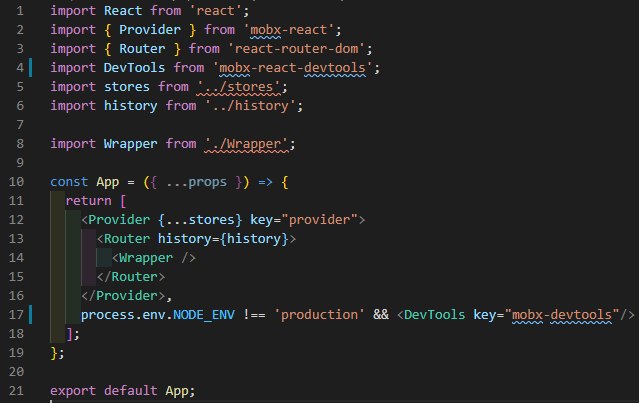Click line number 21 in gutter
This screenshot has width=639, height=403.
(x=16, y=391)
